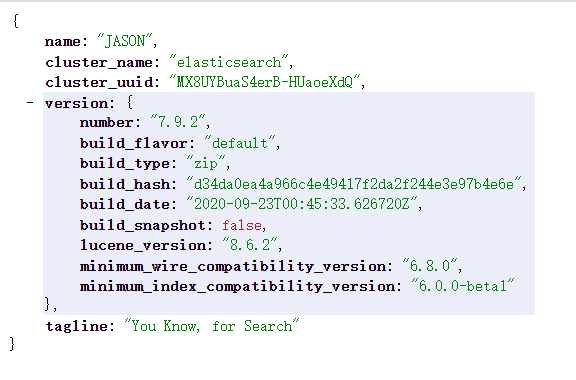Viewport: 576px width, 380px height.
Task: Click the version key label
Action: [76, 103]
